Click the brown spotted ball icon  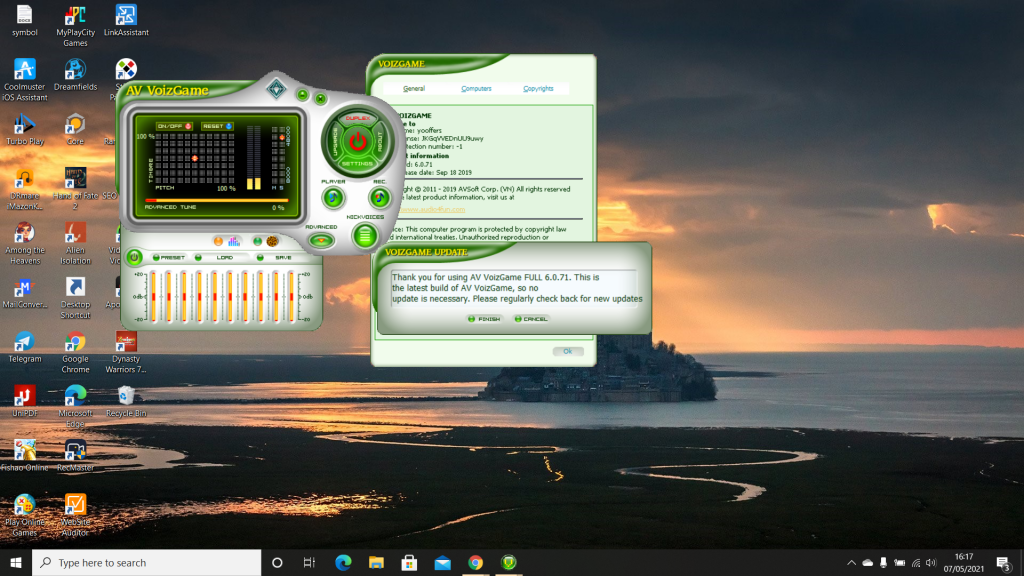[x=272, y=242]
